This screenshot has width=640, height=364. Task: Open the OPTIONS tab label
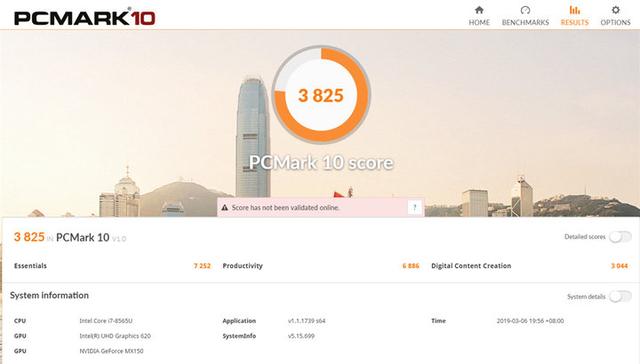coord(616,22)
